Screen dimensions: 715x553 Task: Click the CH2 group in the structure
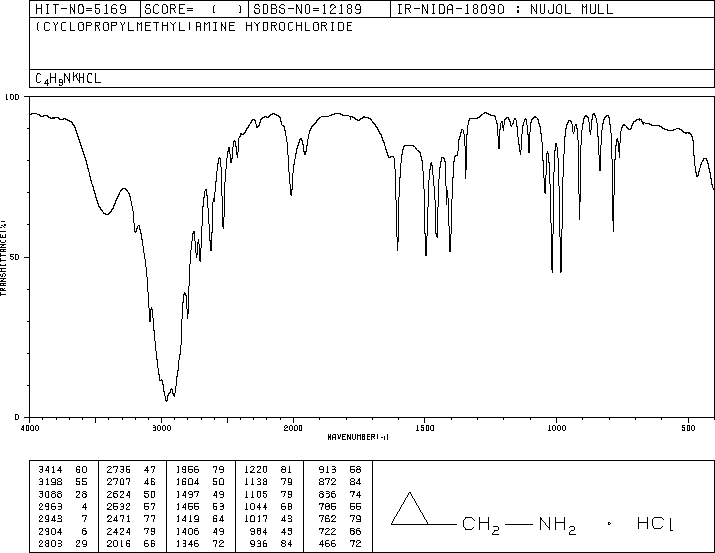click(481, 525)
